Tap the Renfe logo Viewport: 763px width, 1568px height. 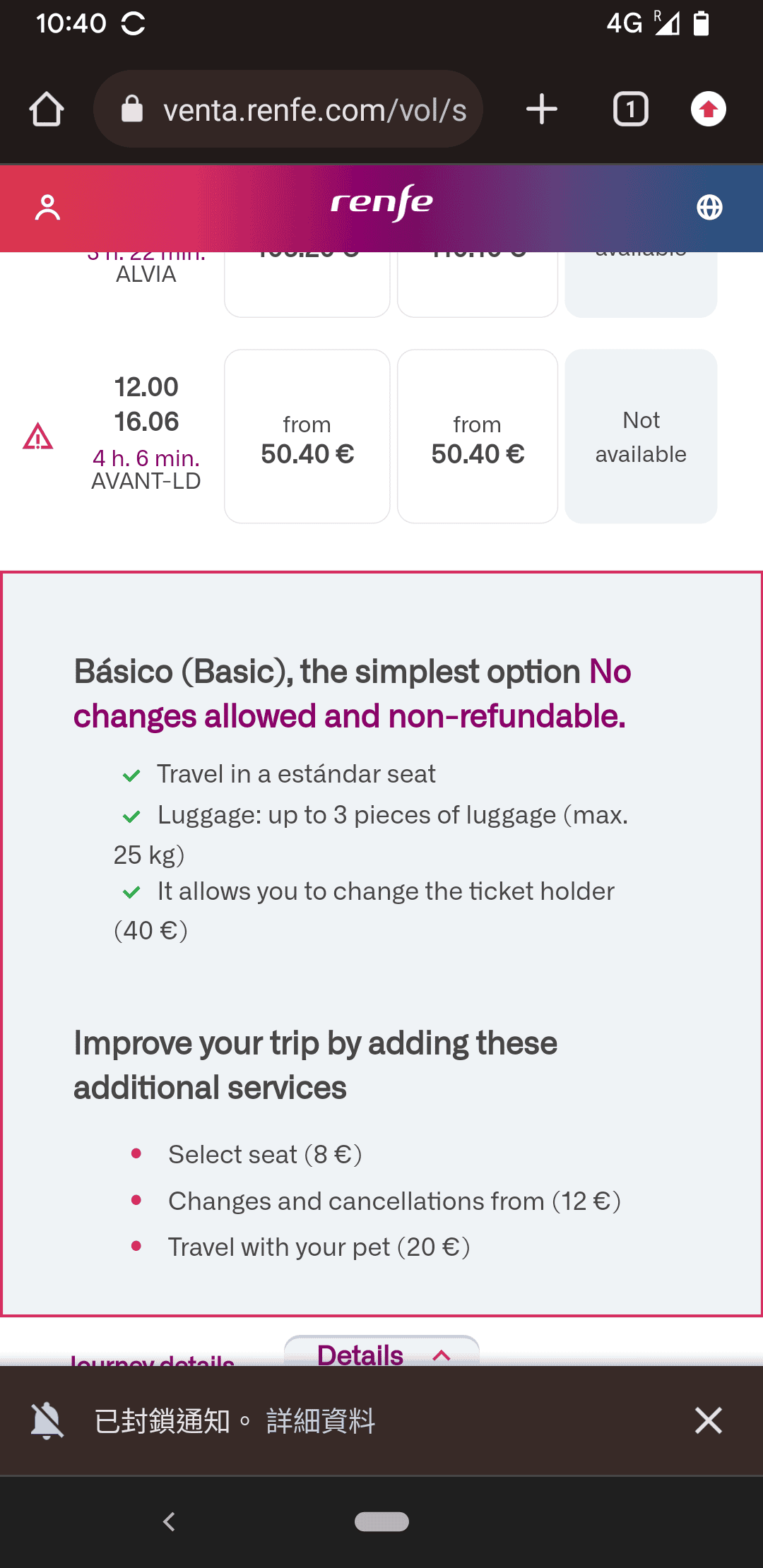[381, 204]
